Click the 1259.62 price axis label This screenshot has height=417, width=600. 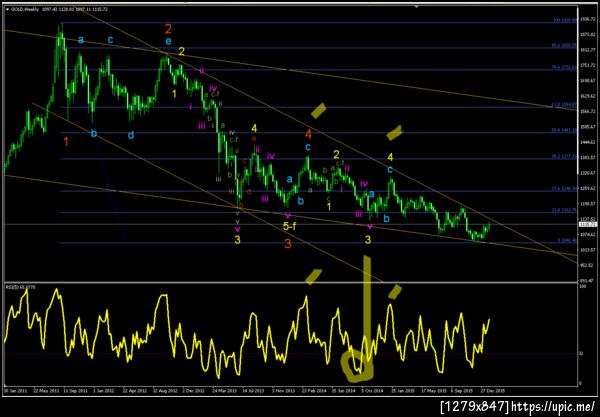coord(587,188)
